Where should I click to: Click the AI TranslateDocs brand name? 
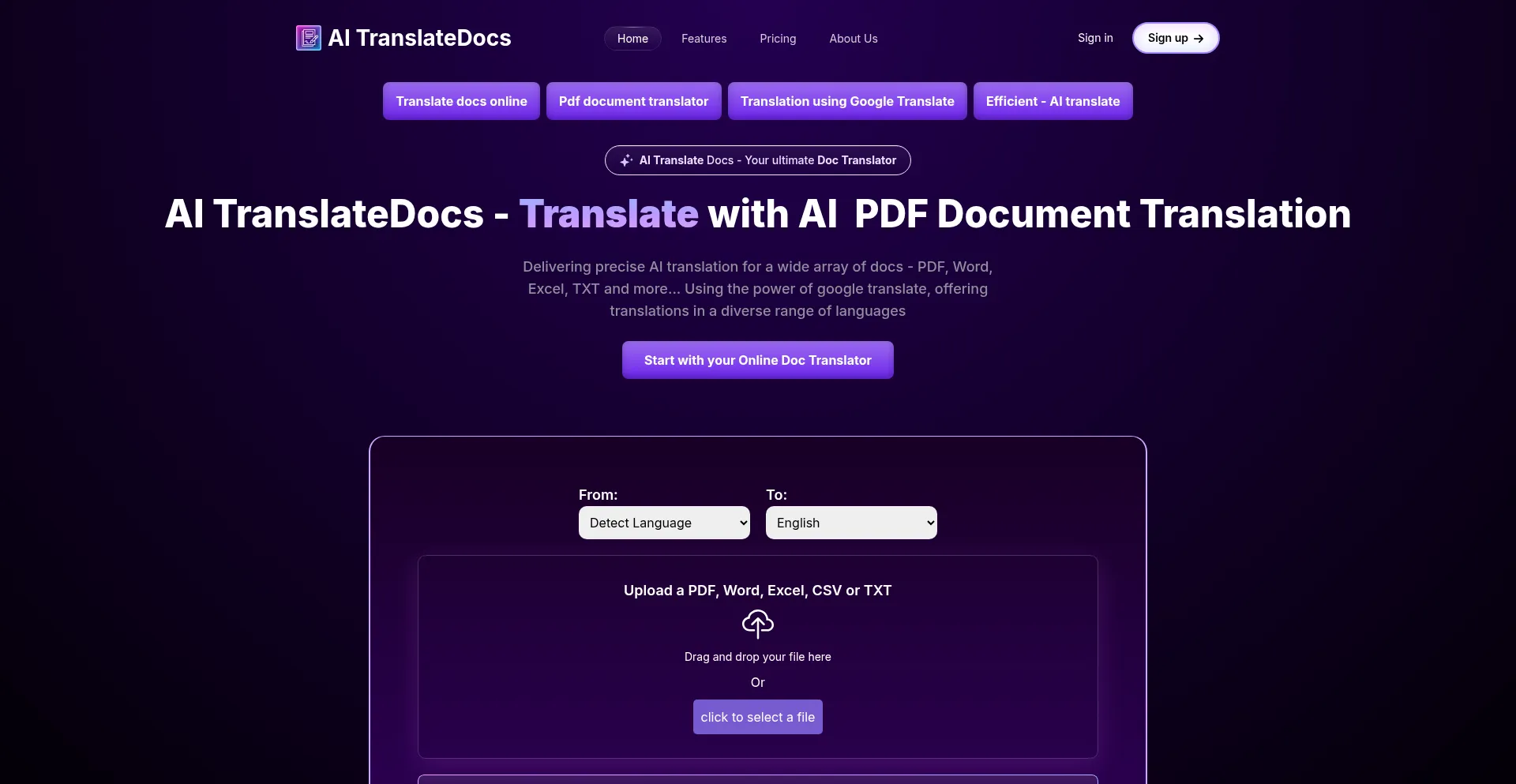(419, 38)
